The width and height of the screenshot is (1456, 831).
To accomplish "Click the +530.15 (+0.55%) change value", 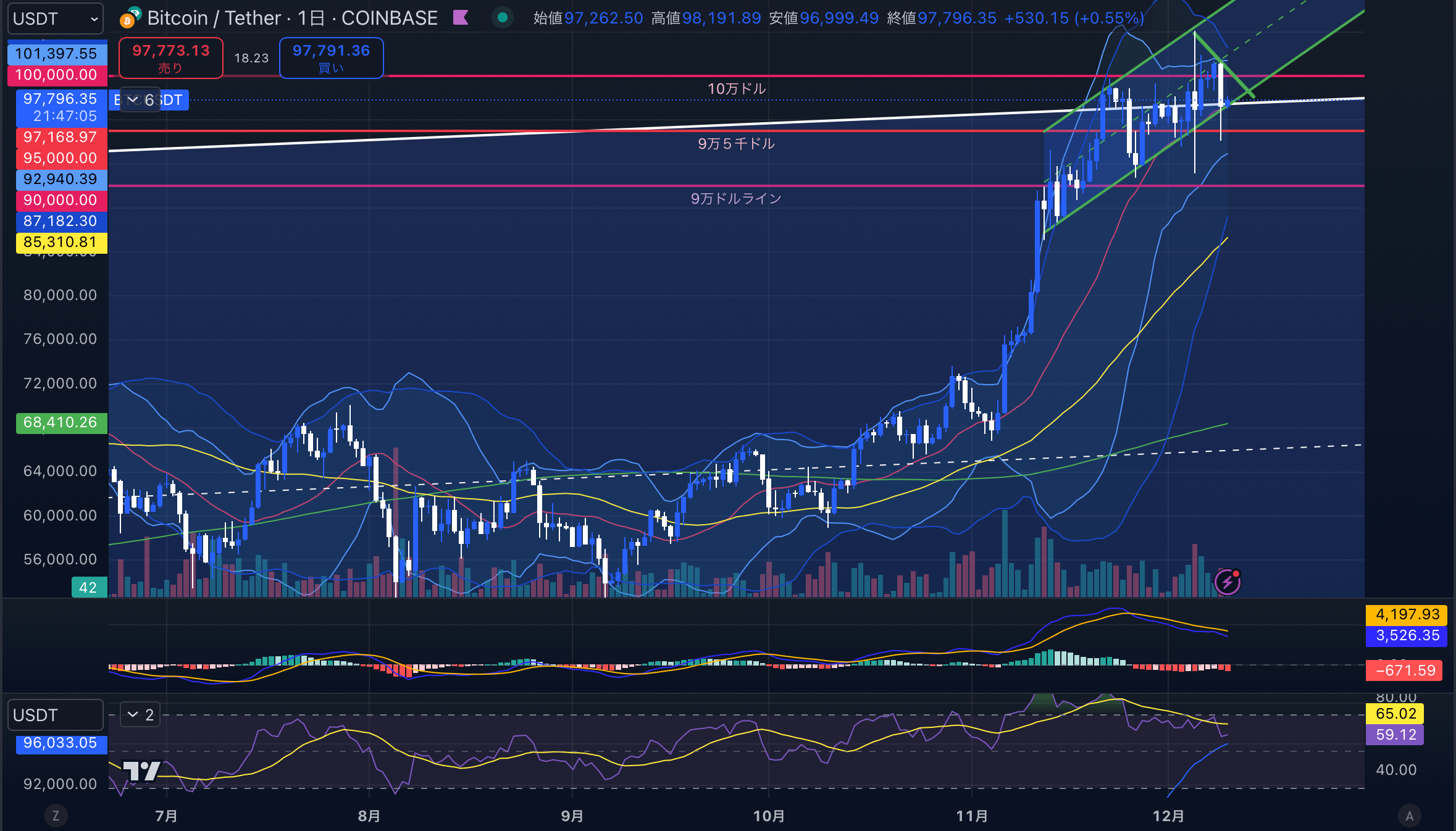I will tap(1074, 18).
